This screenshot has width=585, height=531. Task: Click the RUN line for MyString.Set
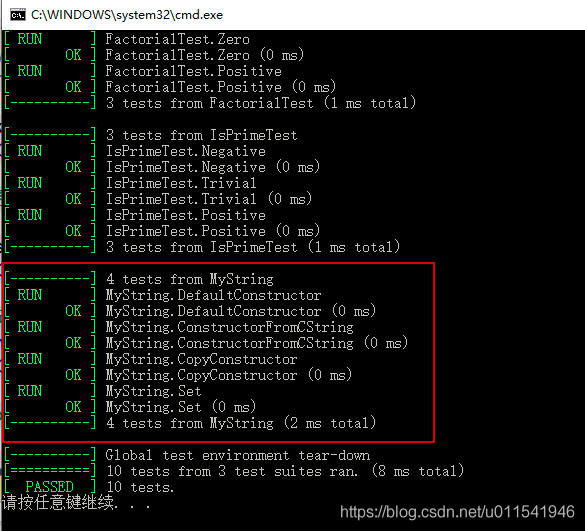(x=103, y=391)
